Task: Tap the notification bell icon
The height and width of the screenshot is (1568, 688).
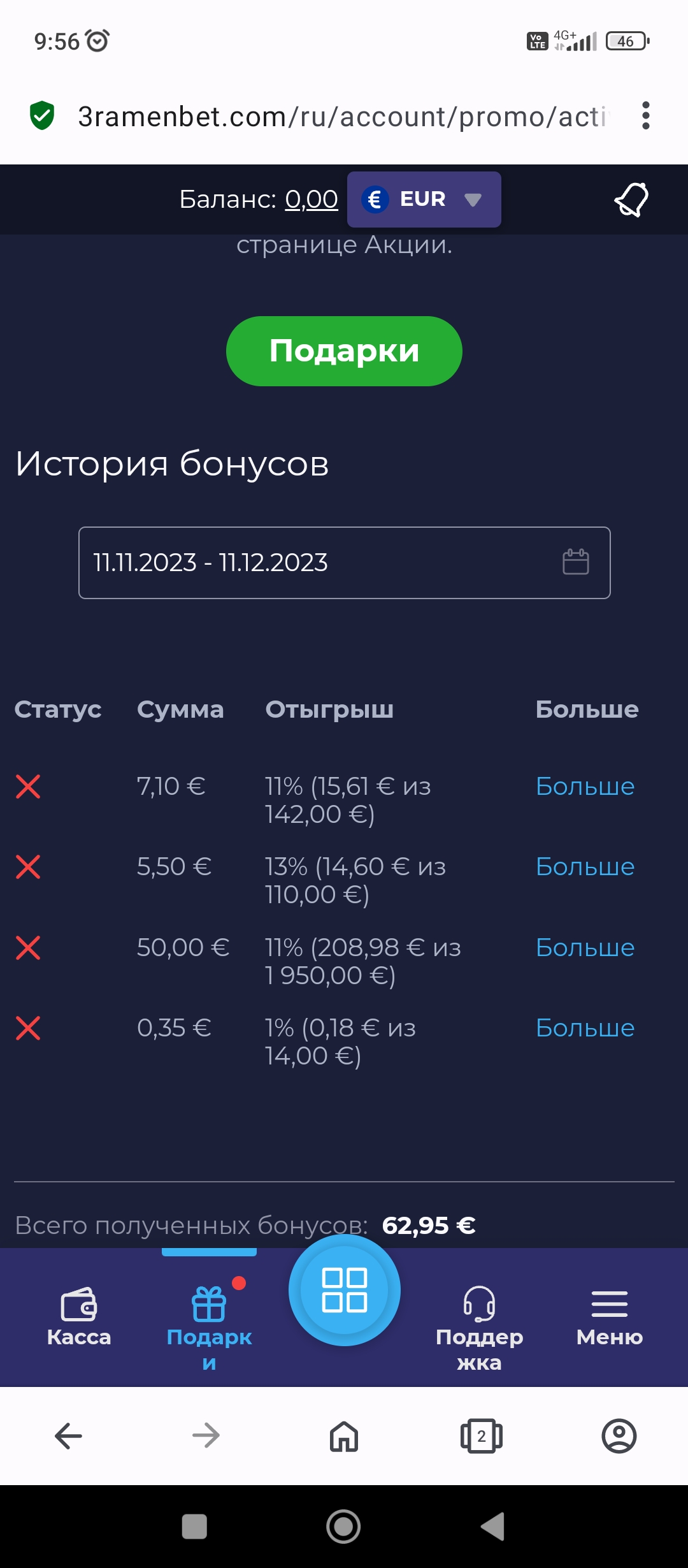Action: [631, 200]
